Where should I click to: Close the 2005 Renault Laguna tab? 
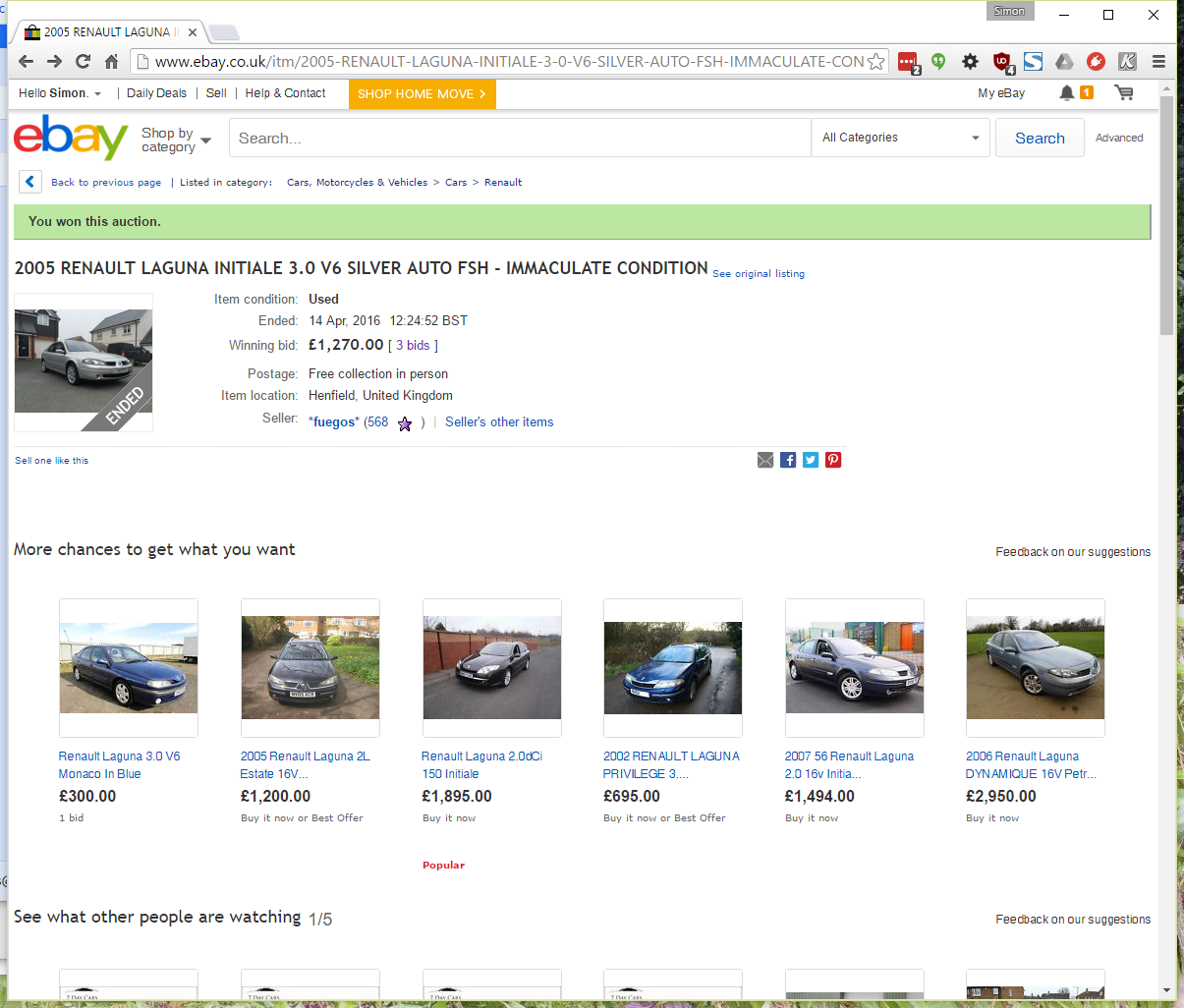point(193,32)
